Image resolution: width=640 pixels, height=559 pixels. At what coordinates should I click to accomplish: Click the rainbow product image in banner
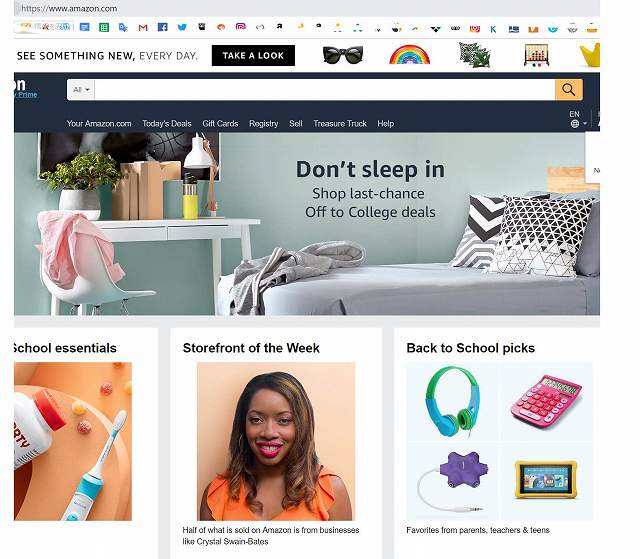pos(409,55)
